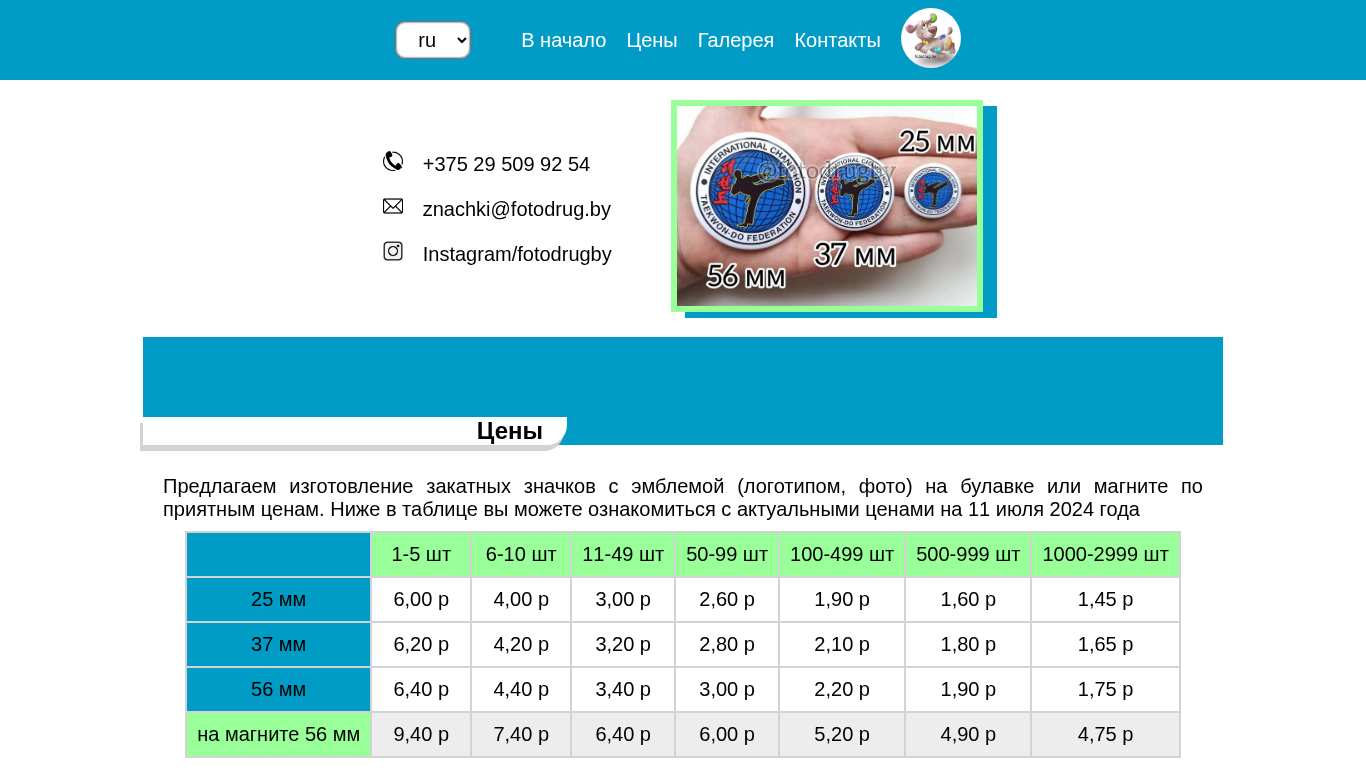Screen dimensions: 1366x768
Task: Click the 4,20 р price cell
Action: click(x=521, y=645)
